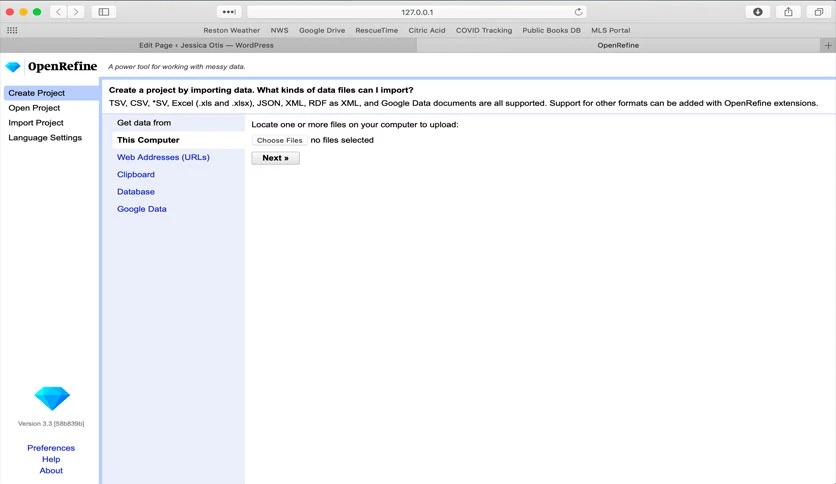Open the Google Drive bookmark
The height and width of the screenshot is (484, 836).
pos(322,30)
